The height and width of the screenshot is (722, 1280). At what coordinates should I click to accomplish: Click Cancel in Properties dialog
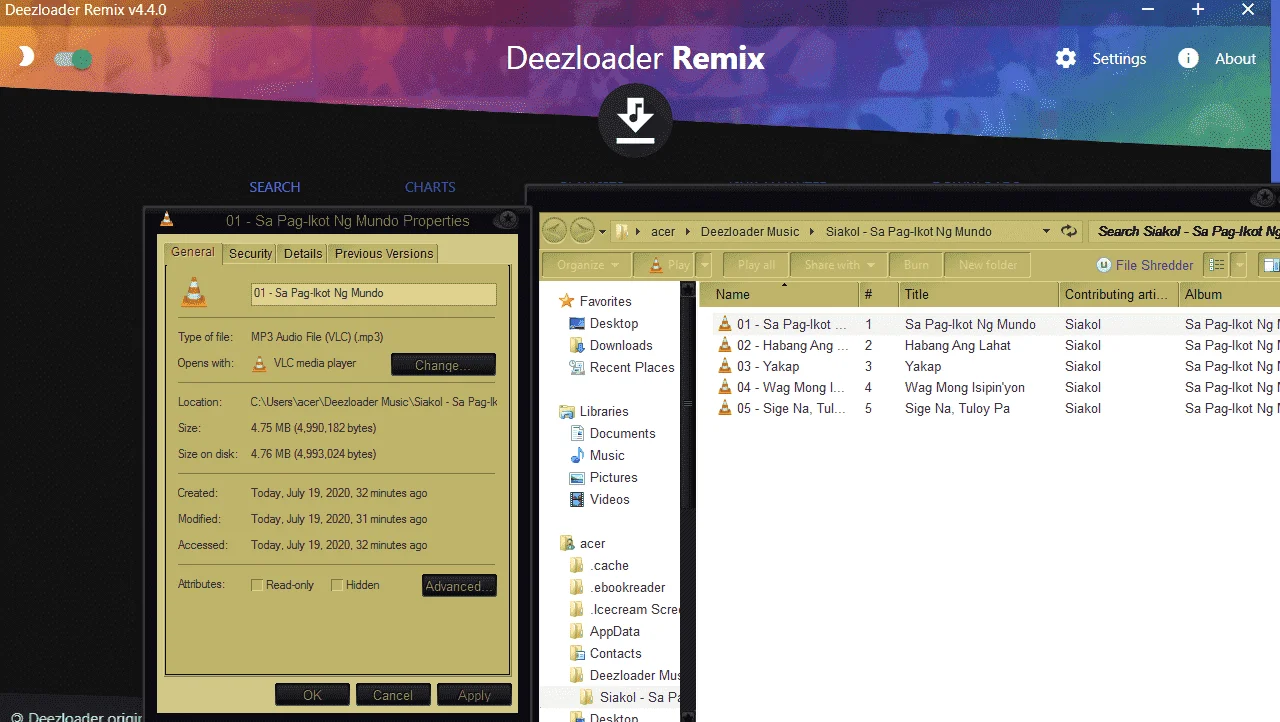point(393,695)
